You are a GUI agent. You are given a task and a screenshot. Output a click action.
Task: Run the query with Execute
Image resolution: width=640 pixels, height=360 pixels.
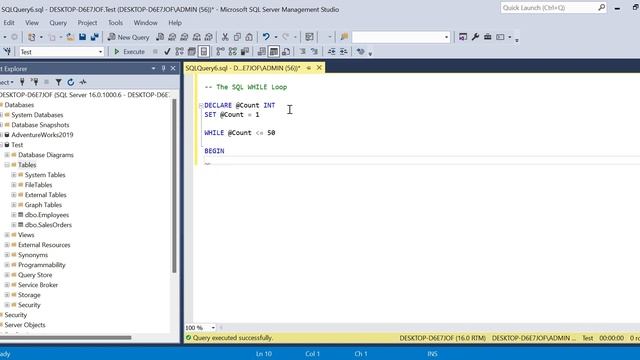(129, 52)
